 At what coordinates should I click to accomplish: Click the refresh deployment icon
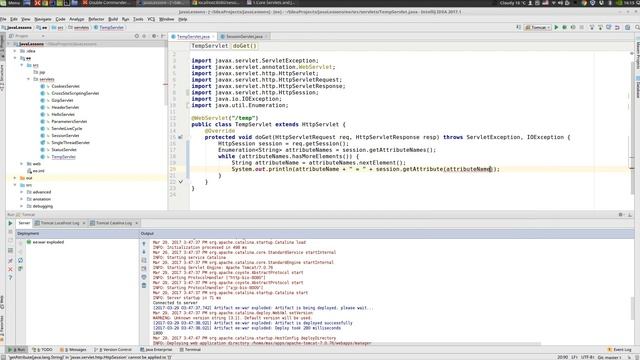pos(20,260)
